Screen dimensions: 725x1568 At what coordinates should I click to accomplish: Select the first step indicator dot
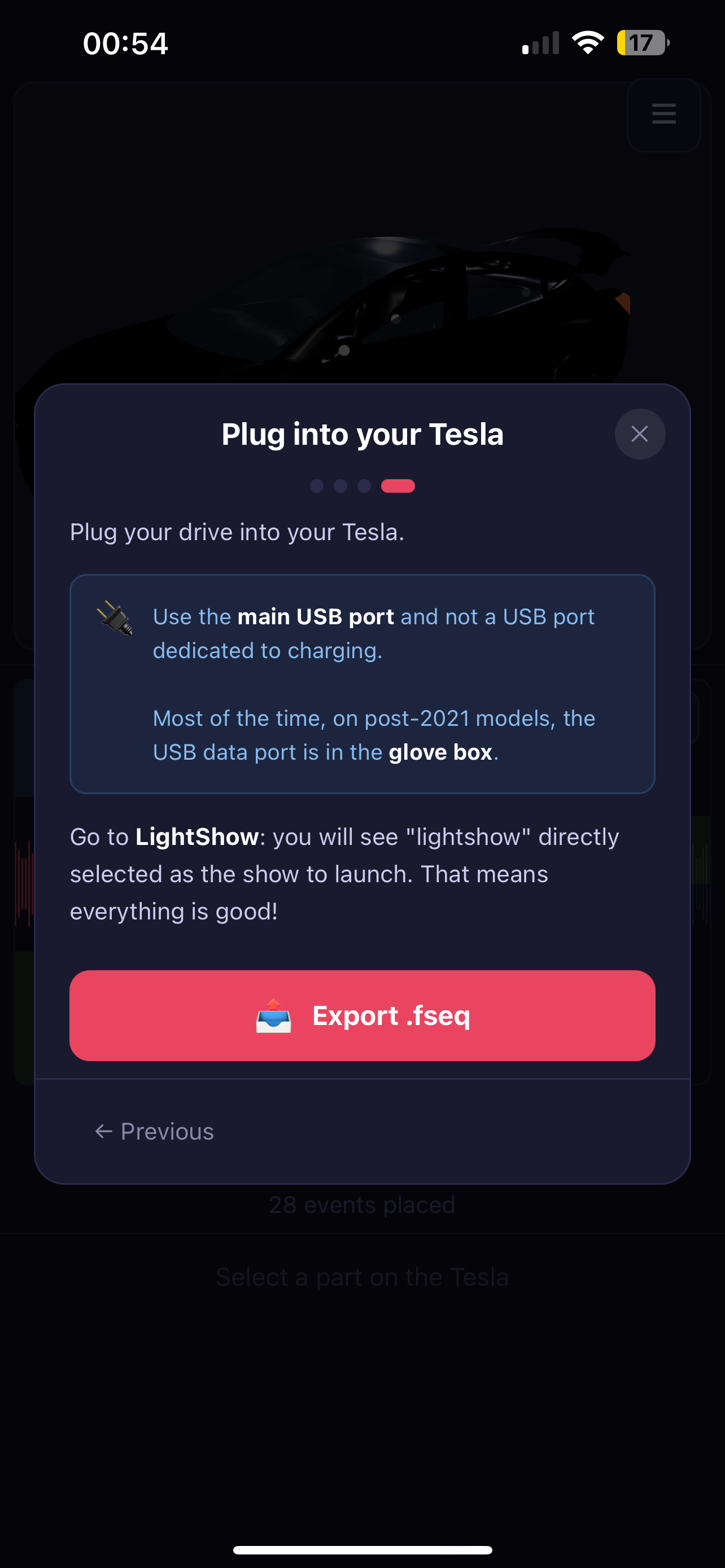pos(317,486)
